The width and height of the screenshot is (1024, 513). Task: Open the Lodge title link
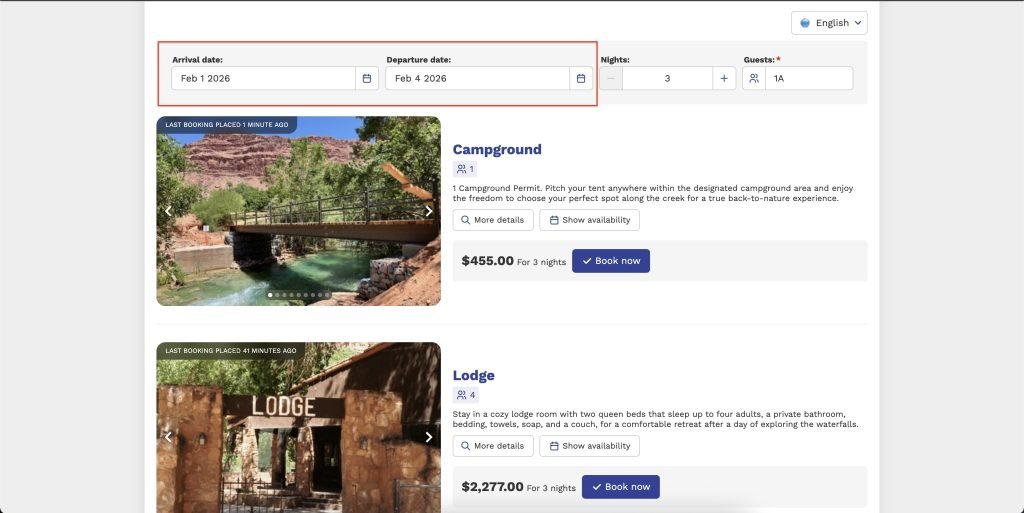(473, 375)
